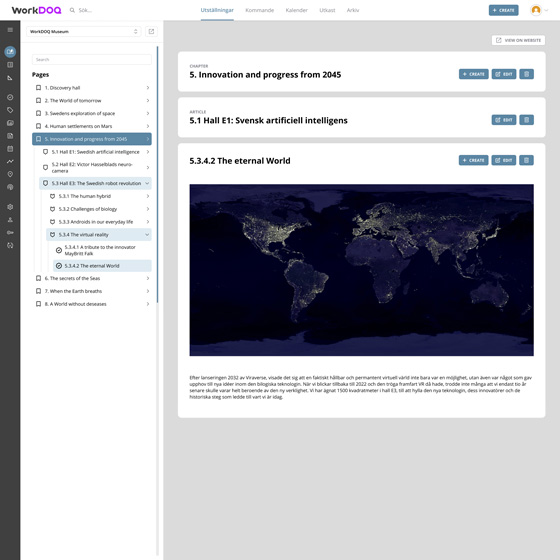Open the check-circle tasks sidebar icon
The image size is (560, 560).
click(x=10, y=97)
